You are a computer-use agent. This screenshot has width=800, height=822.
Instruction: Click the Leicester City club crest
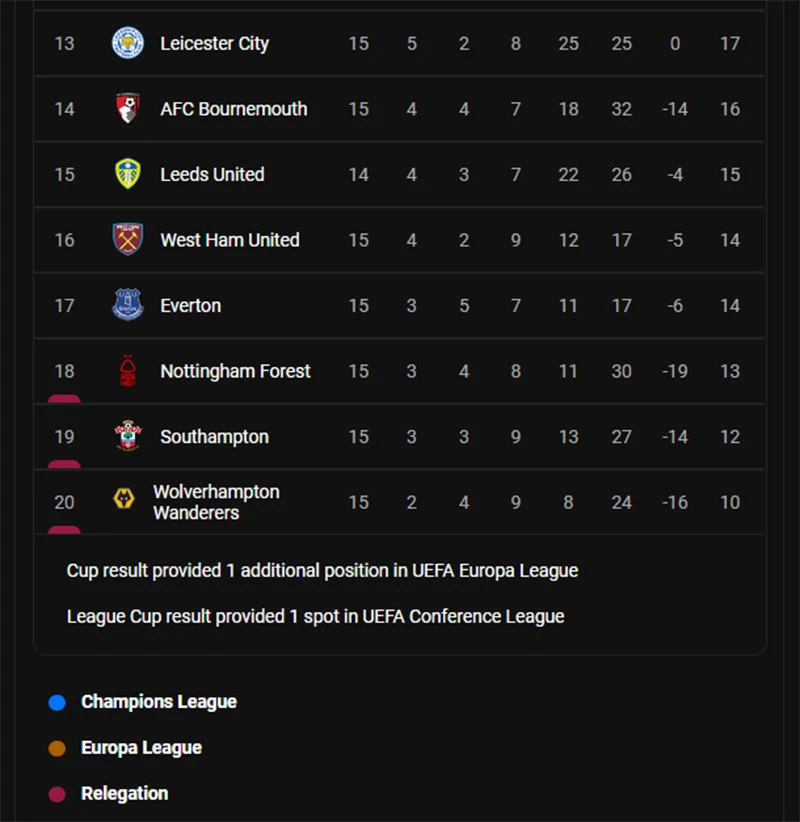(x=127, y=43)
